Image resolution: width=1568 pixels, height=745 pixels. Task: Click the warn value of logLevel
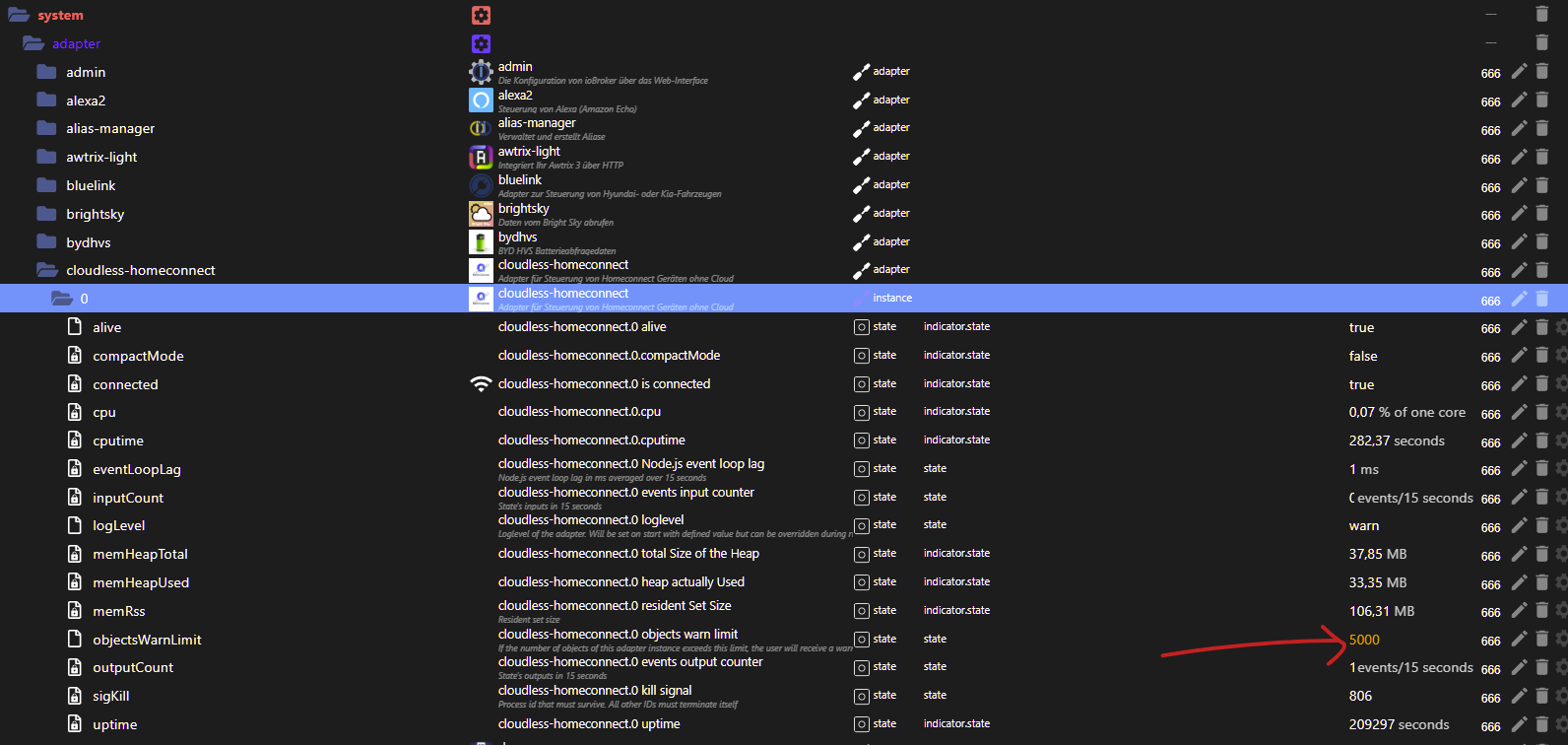[1364, 526]
